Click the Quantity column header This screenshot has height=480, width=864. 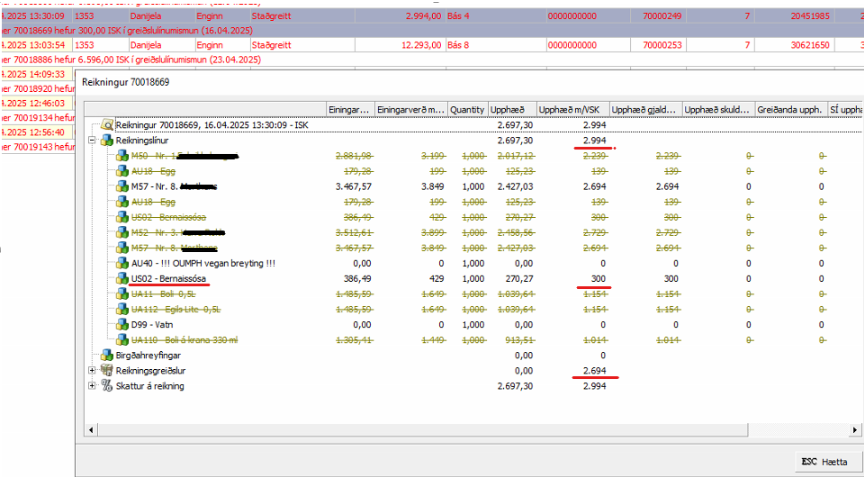point(467,109)
